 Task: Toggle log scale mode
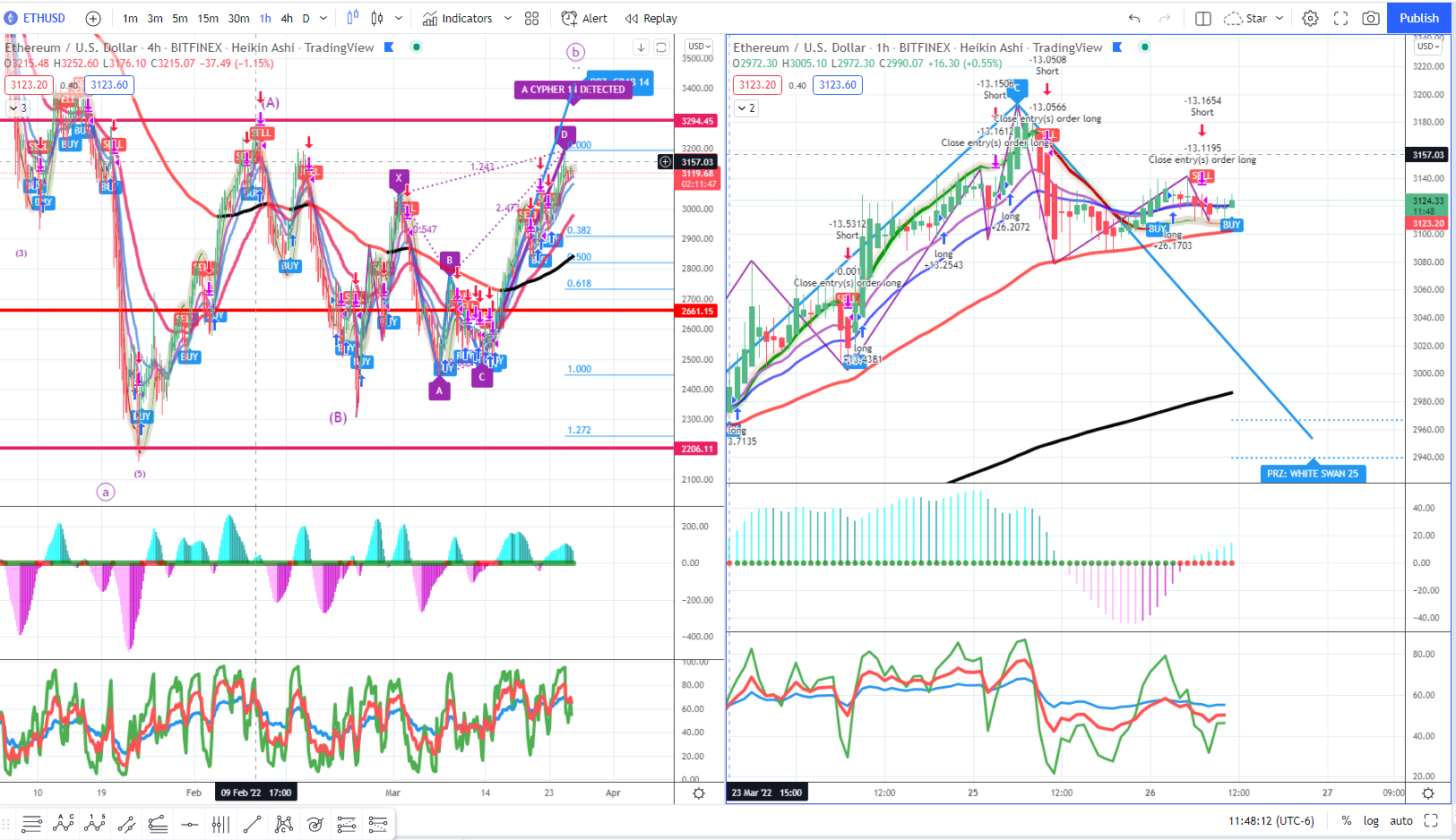(x=1371, y=821)
